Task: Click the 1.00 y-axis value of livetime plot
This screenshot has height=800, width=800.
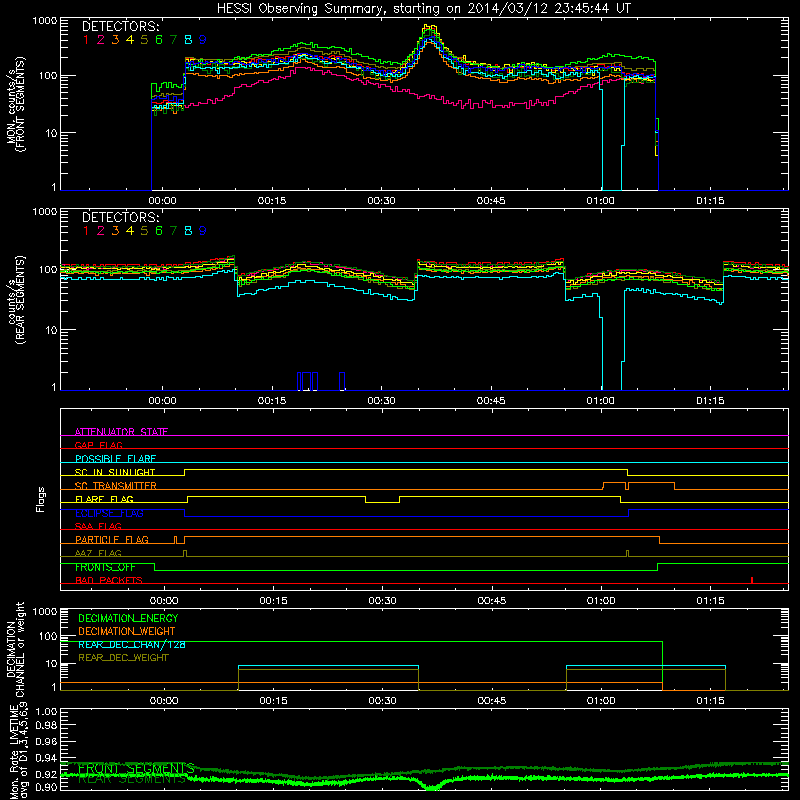Action: [46, 711]
